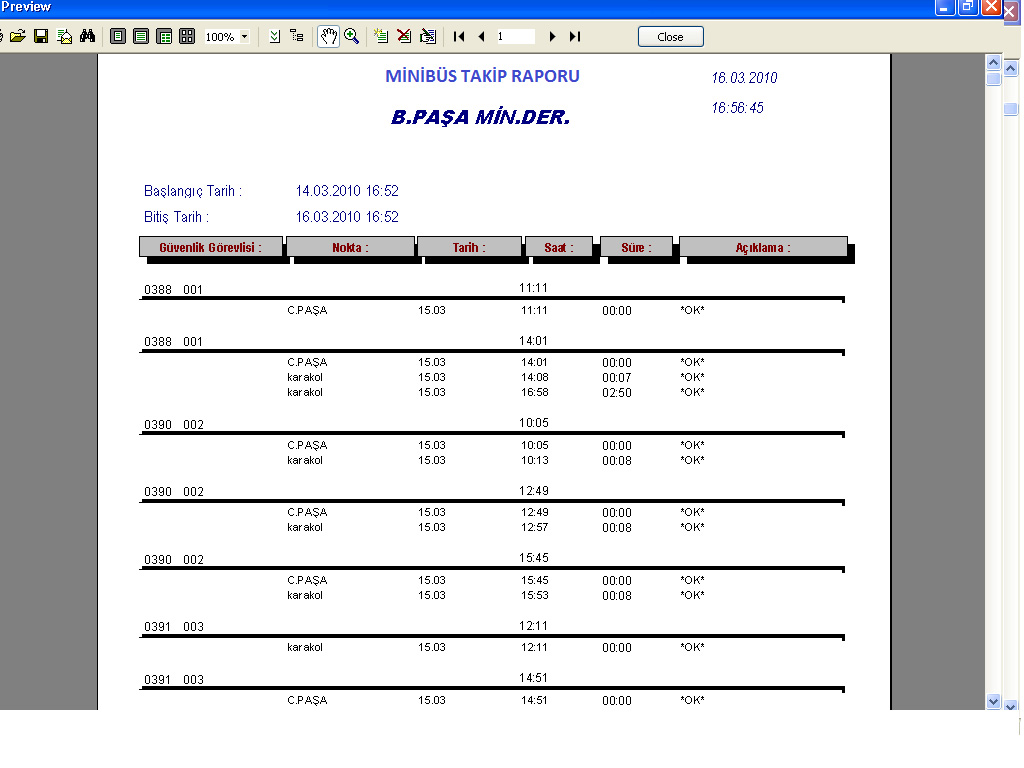
Task: Go to the next page
Action: click(x=552, y=37)
